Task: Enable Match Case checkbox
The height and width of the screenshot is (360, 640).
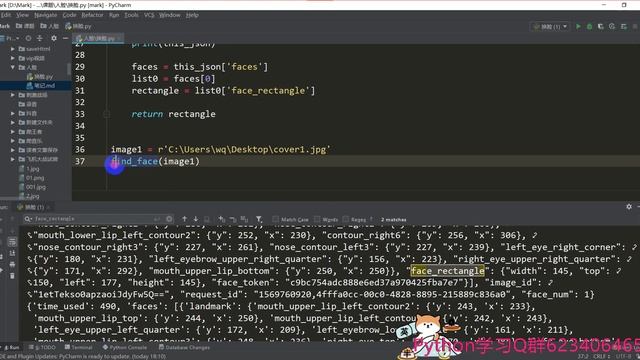Action: (276, 220)
